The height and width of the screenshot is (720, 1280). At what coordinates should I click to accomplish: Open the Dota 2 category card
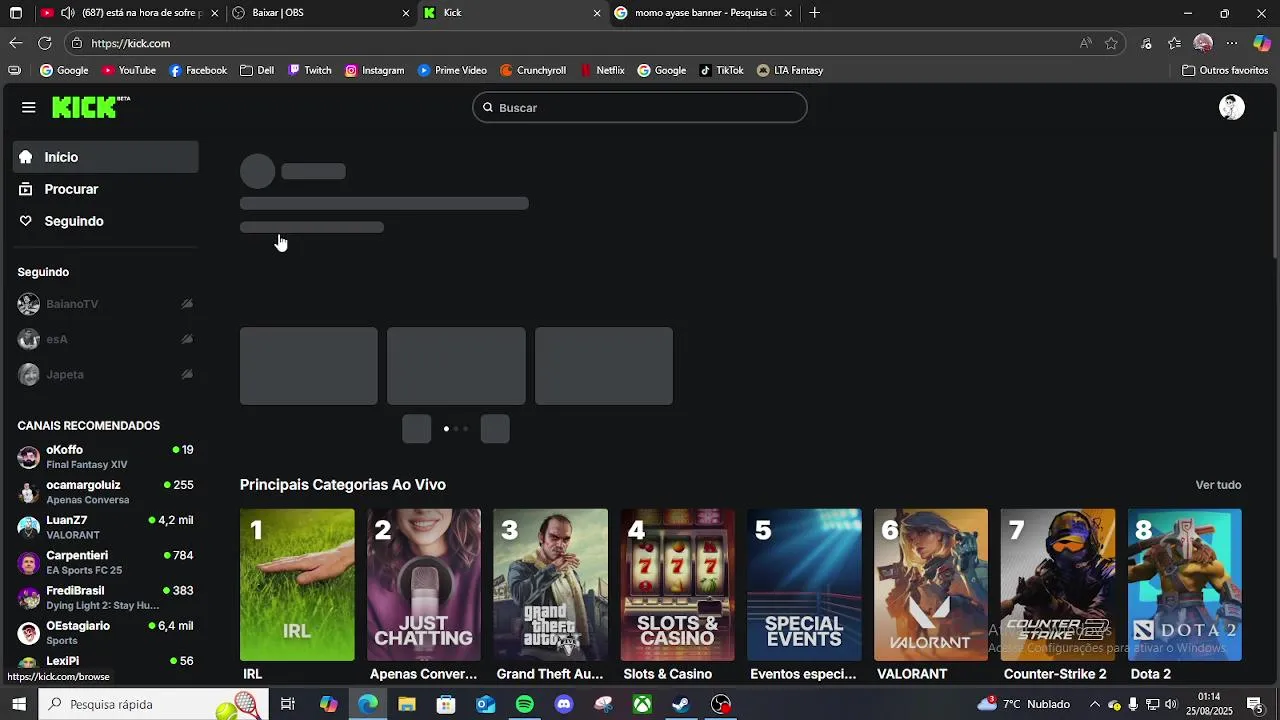coord(1185,585)
